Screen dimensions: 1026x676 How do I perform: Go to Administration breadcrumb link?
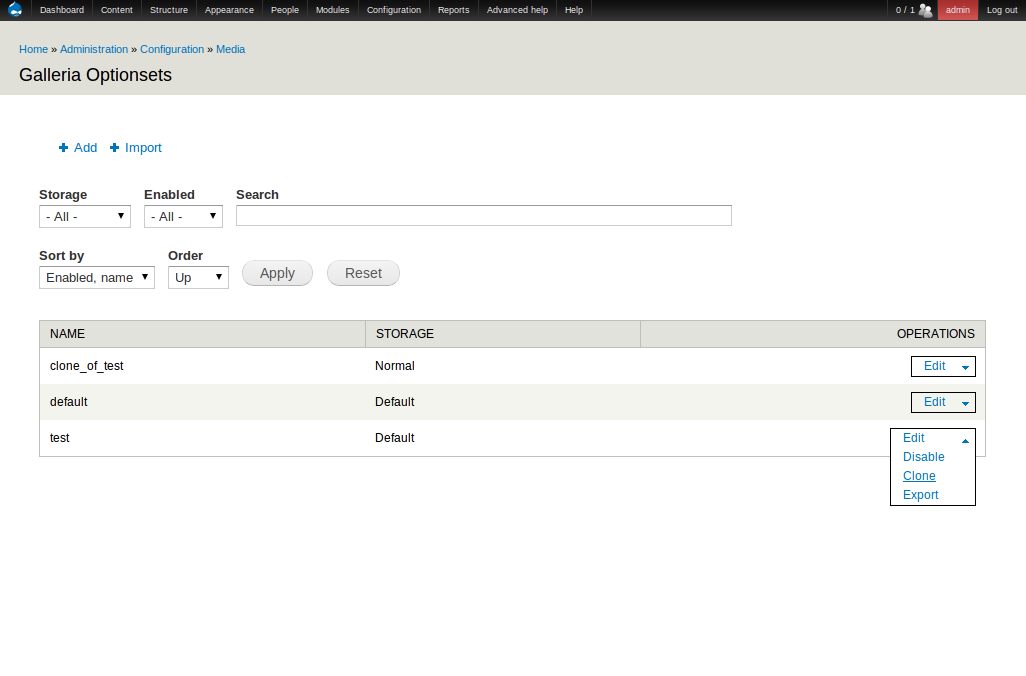[94, 49]
